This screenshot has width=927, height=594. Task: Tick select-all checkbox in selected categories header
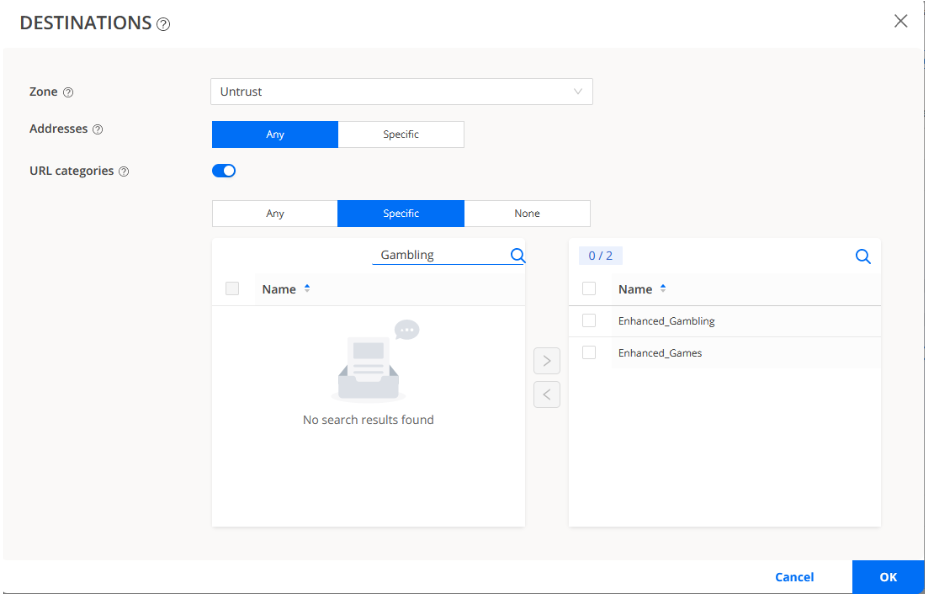coord(589,289)
